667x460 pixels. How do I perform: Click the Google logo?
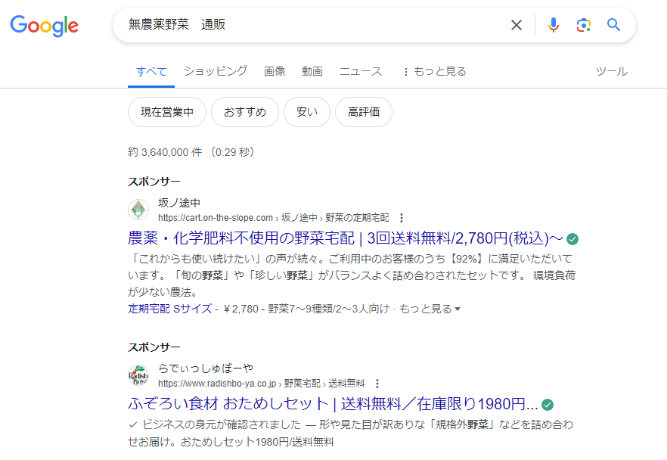(44, 26)
